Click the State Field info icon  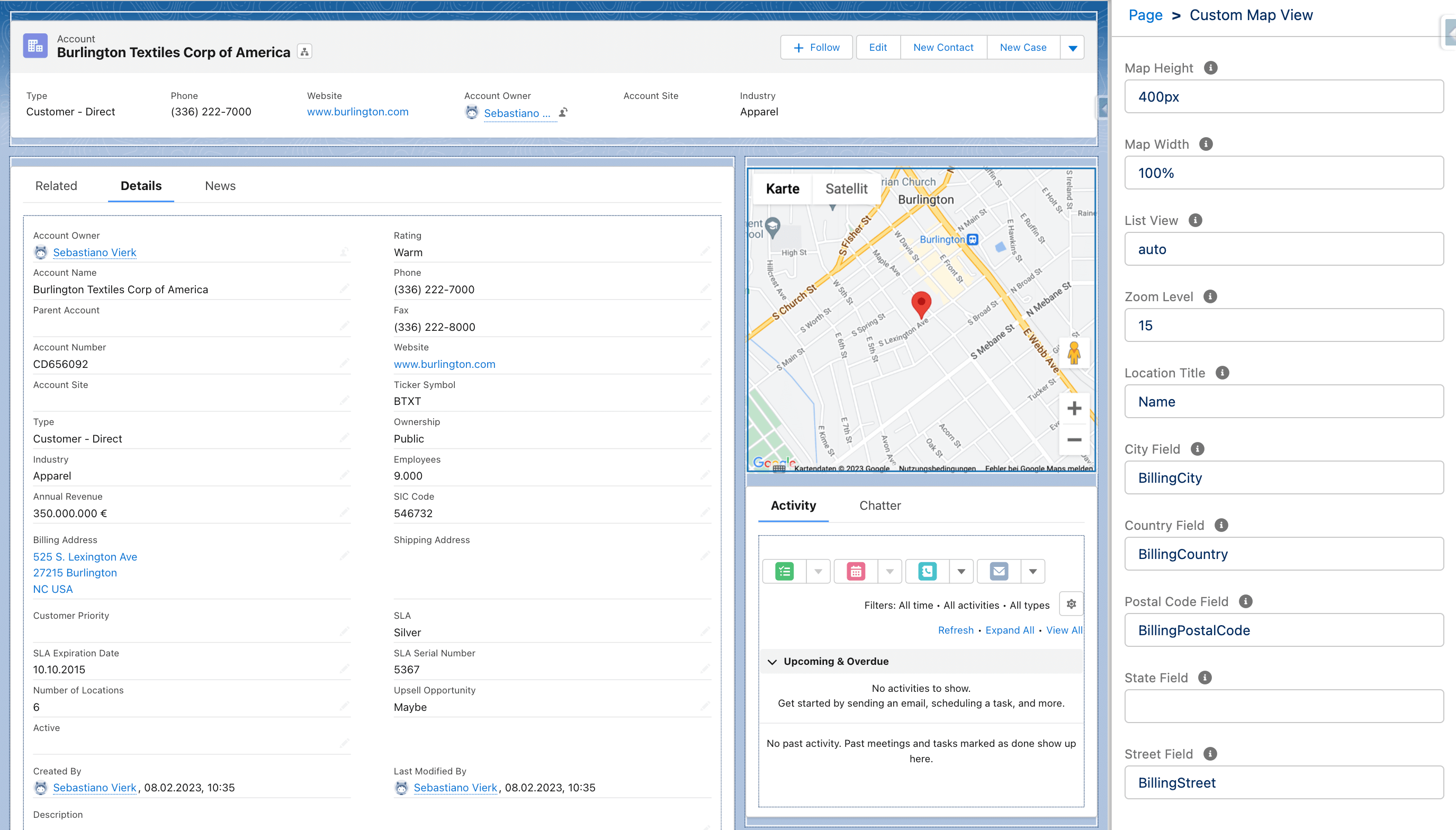pyautogui.click(x=1205, y=678)
